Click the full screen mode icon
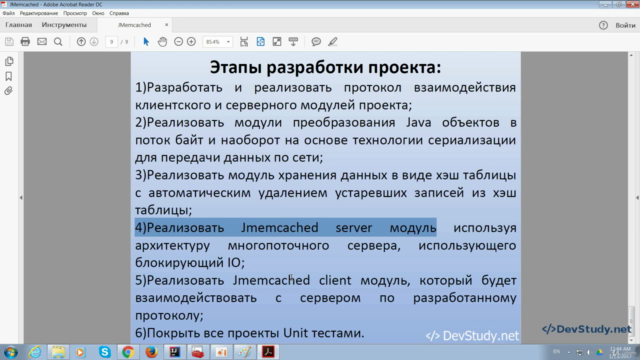This screenshot has width=640, height=360. point(277,42)
